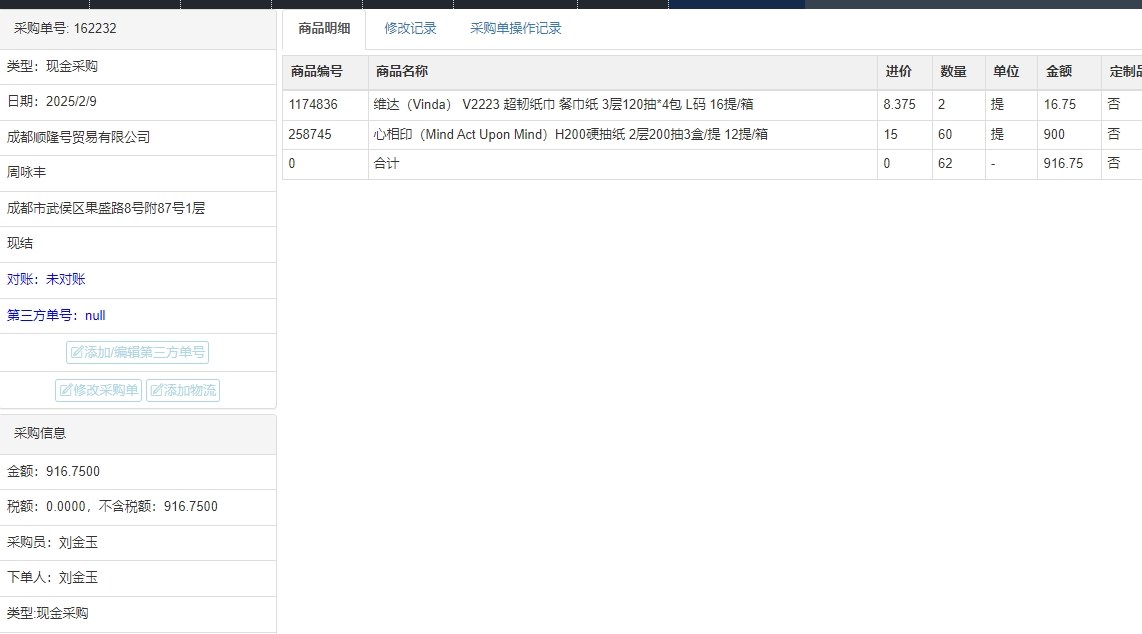Click the 添加物流 button
Image resolution: width=1142 pixels, height=634 pixels.
[x=183, y=390]
